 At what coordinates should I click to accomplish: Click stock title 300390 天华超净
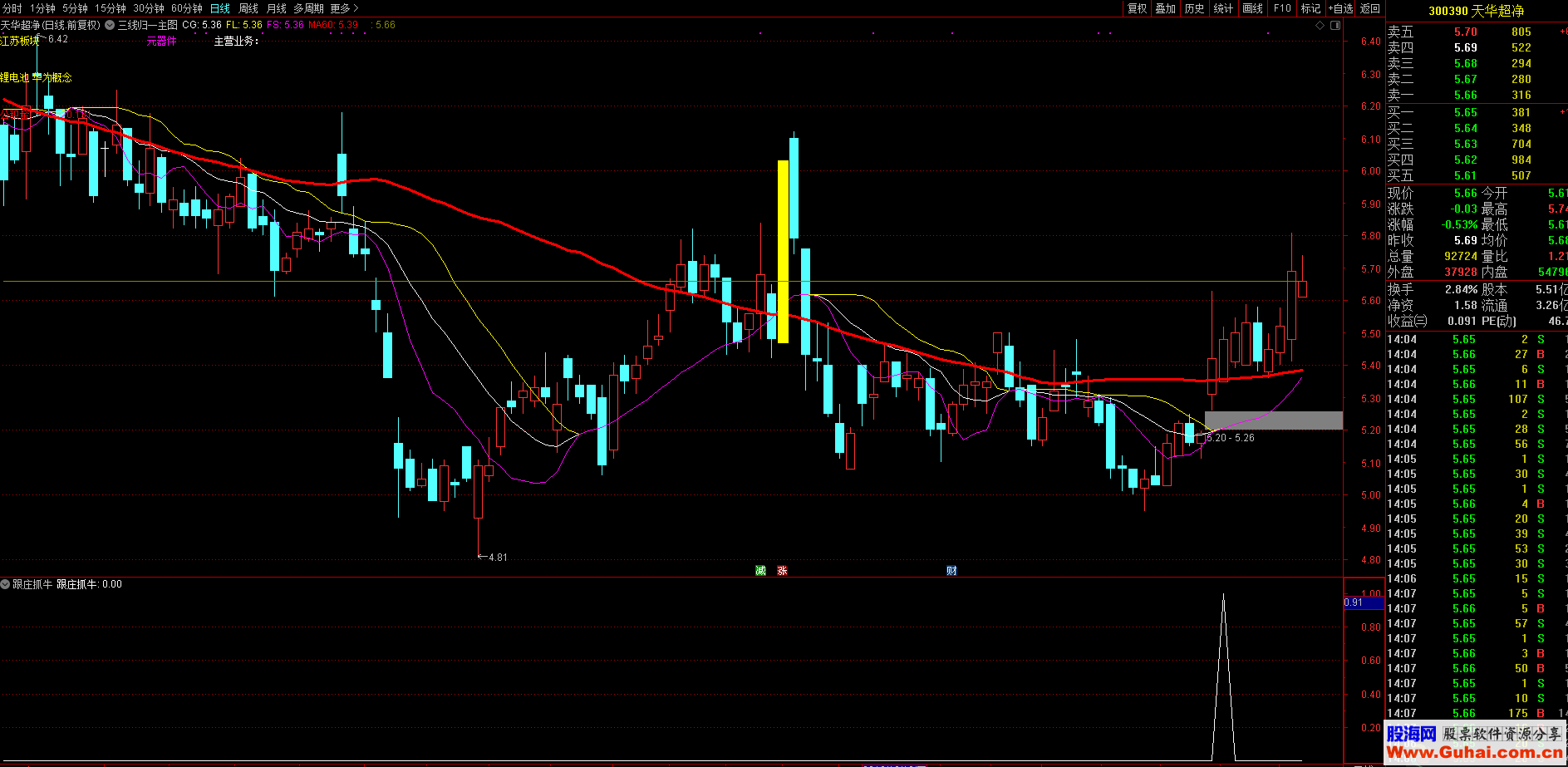1476,11
